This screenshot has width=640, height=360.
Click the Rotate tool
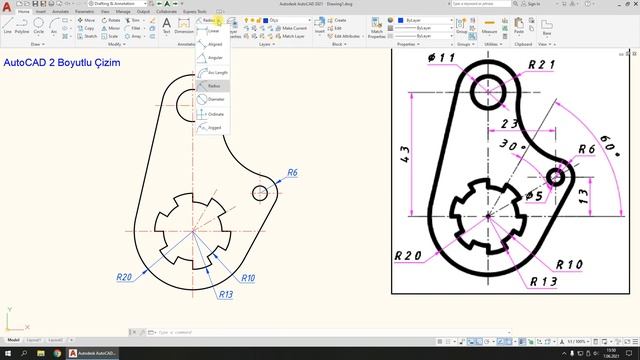(x=111, y=20)
